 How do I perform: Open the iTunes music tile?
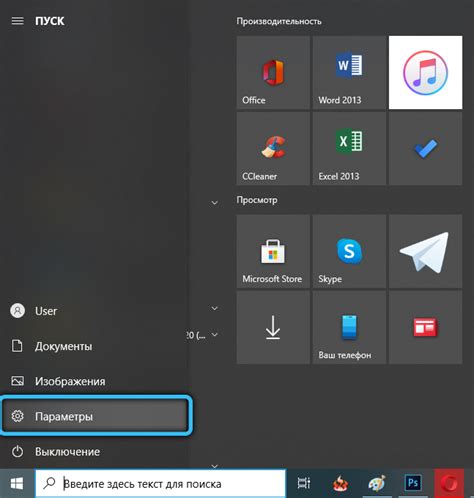(x=425, y=72)
